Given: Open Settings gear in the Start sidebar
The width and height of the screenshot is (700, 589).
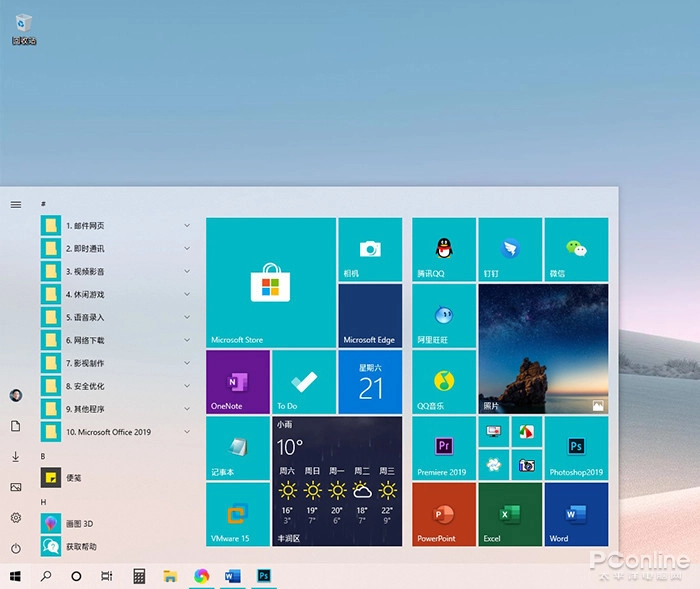Looking at the screenshot, I should click(16, 518).
